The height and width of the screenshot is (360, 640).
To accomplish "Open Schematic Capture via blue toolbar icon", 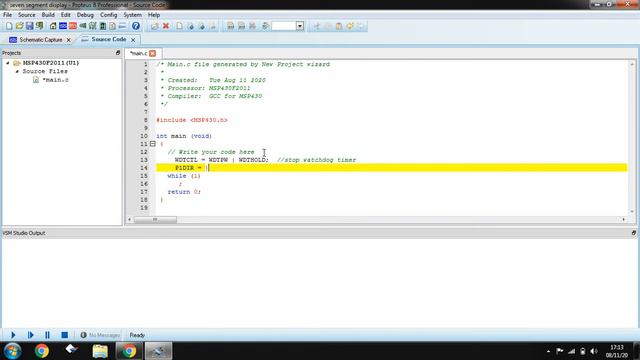I will 63,26.
